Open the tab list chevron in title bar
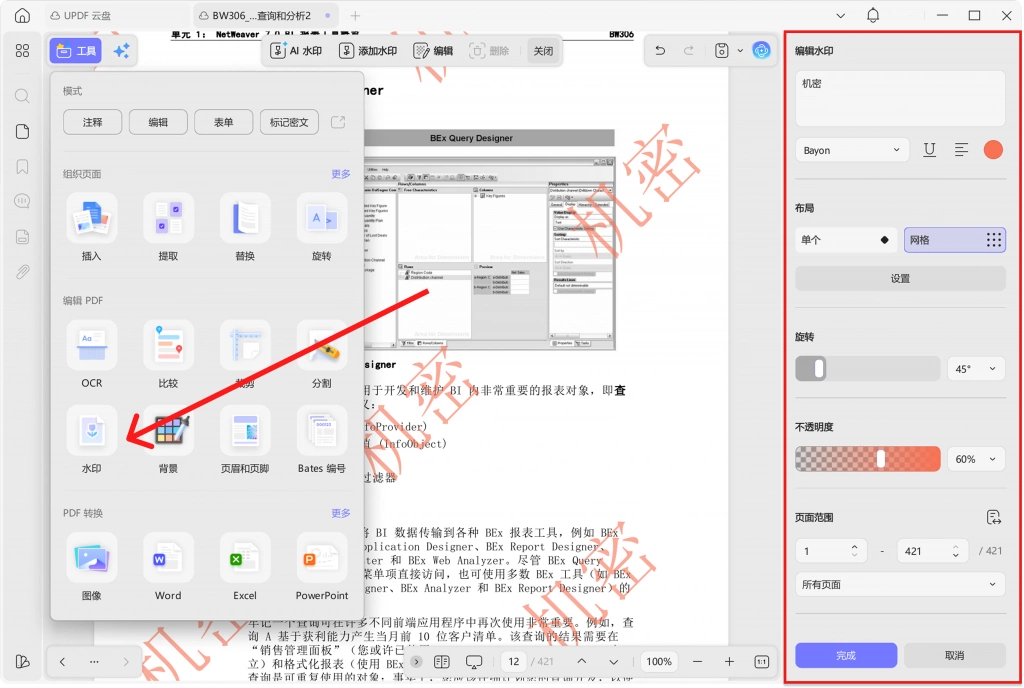Image resolution: width=1024 pixels, height=688 pixels. (x=840, y=16)
